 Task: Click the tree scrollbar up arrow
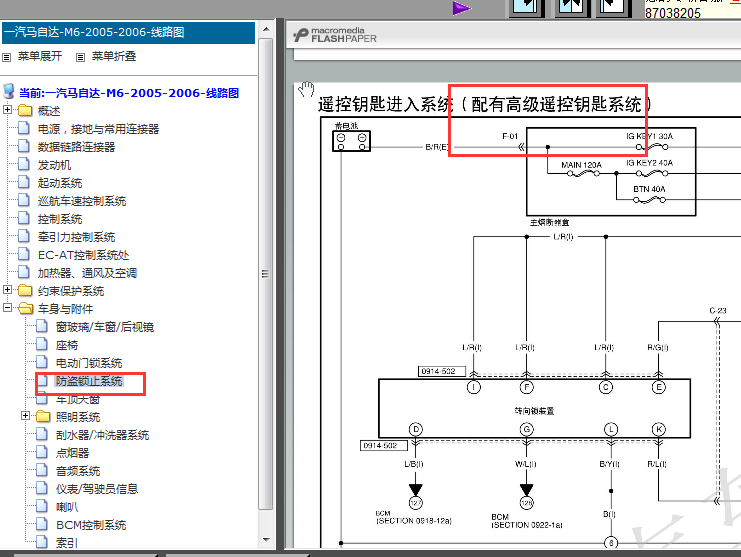[266, 29]
